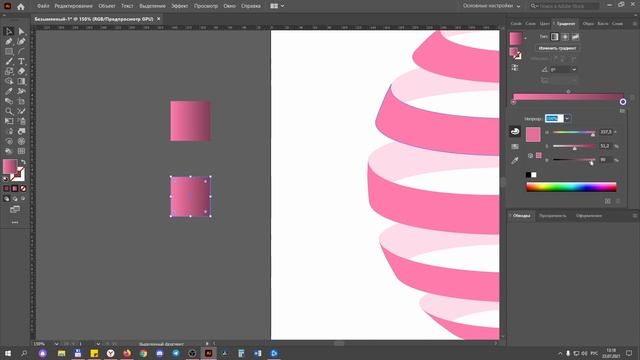Screen dimensions: 640x360
Task: Open Change Screen Mode button
Action: pyautogui.click(x=15, y=209)
